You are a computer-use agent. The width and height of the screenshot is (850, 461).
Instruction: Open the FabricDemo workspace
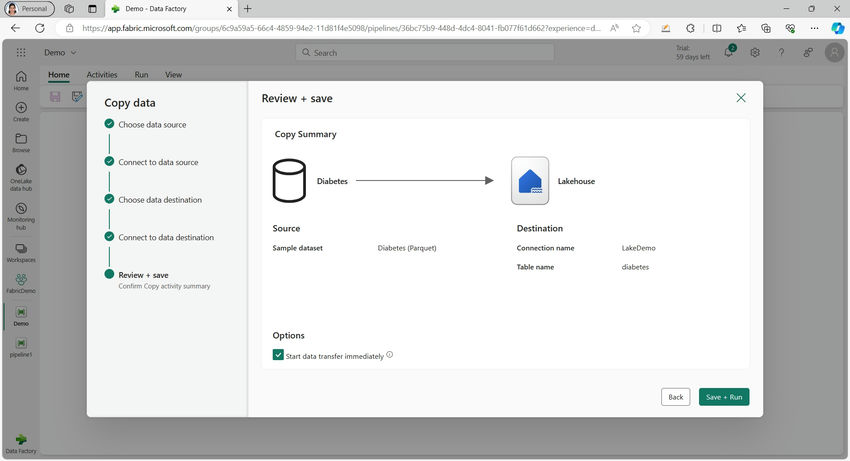coord(21,280)
